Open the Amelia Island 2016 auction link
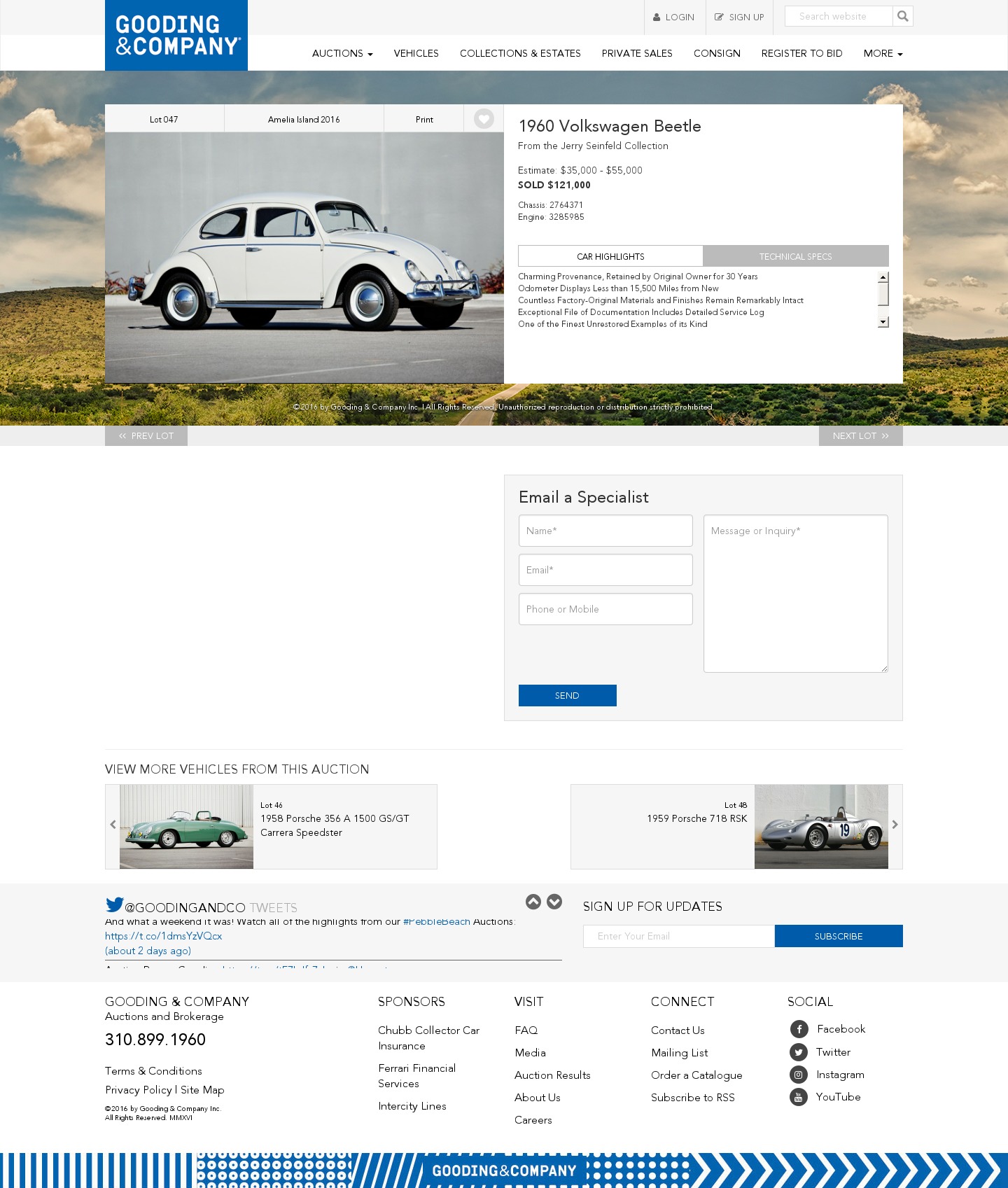 click(x=304, y=119)
